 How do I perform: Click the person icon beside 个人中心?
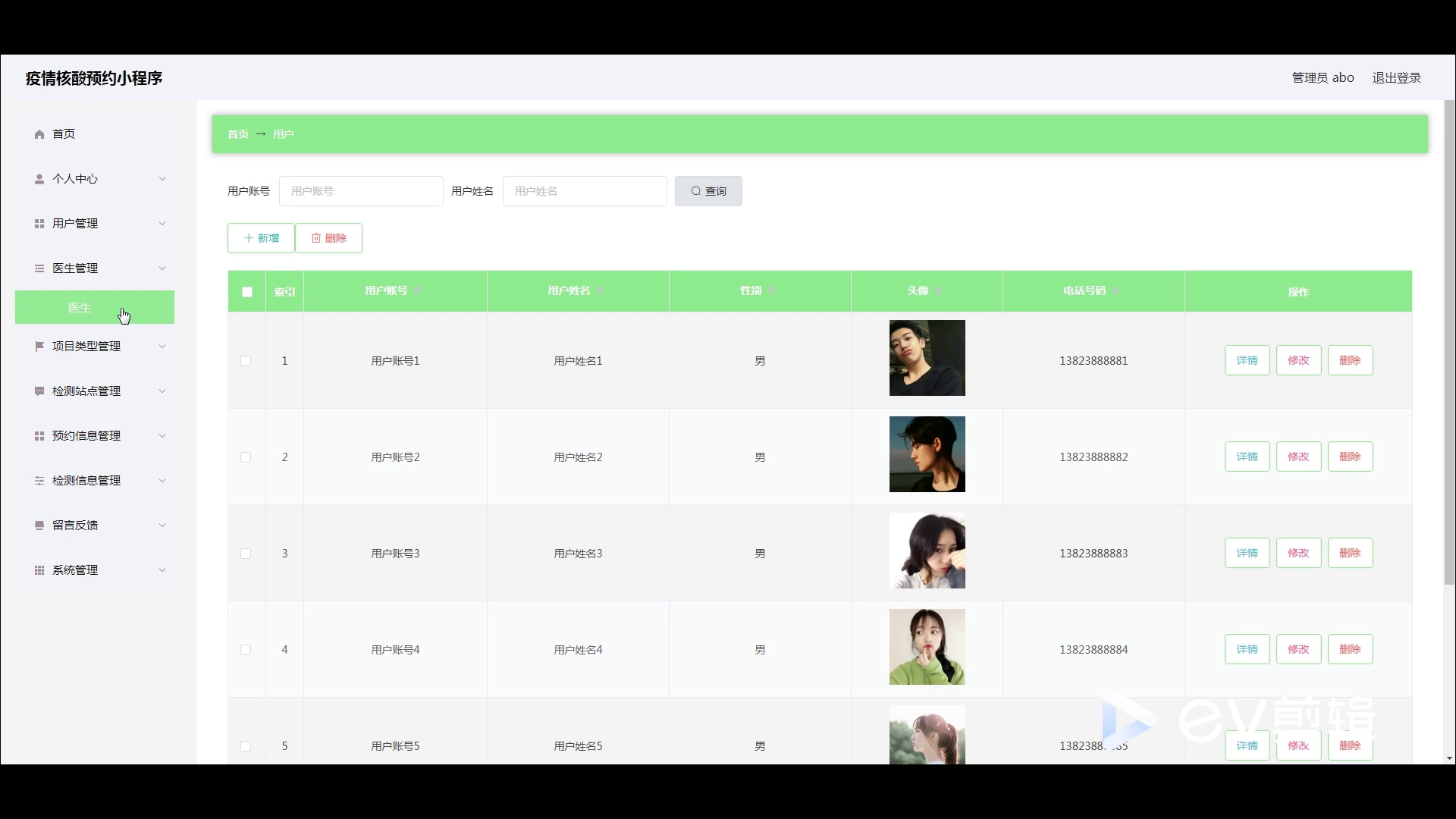coord(39,179)
